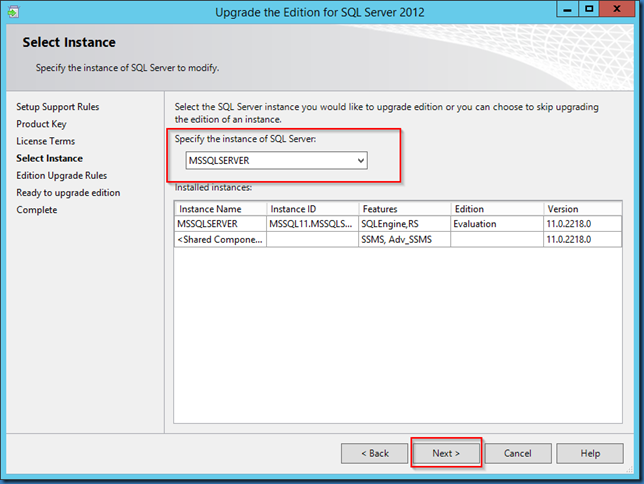Sort by Instance ID column header
644x484 pixels.
[313, 209]
